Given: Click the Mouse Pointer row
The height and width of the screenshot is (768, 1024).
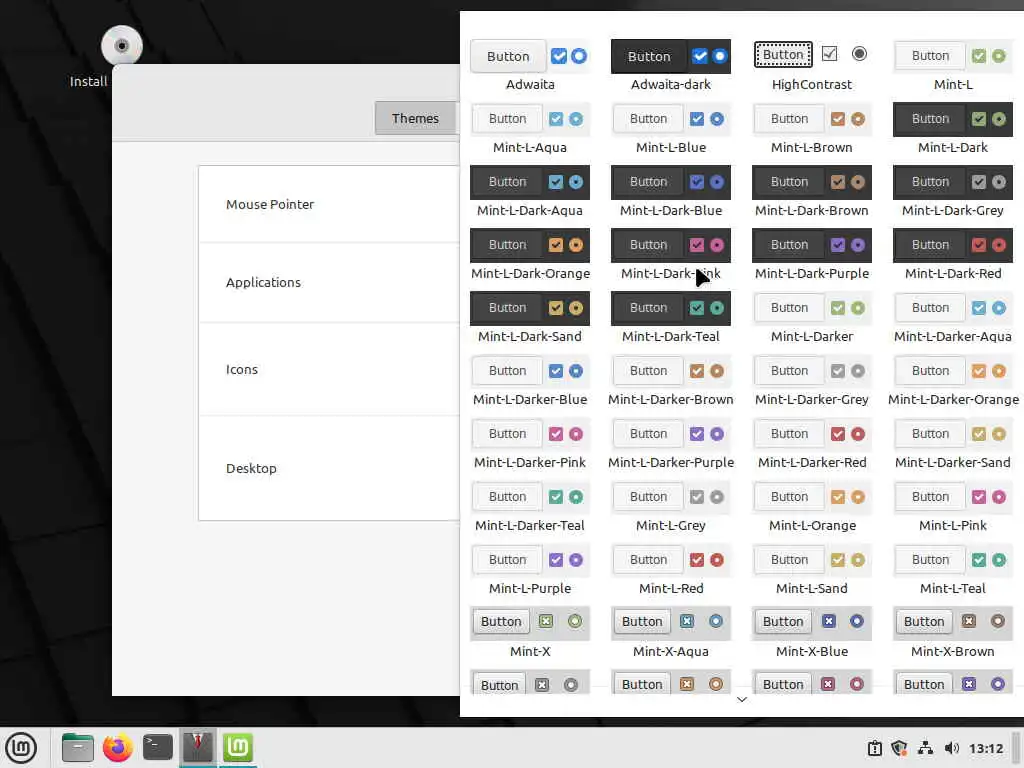Looking at the screenshot, I should [329, 204].
